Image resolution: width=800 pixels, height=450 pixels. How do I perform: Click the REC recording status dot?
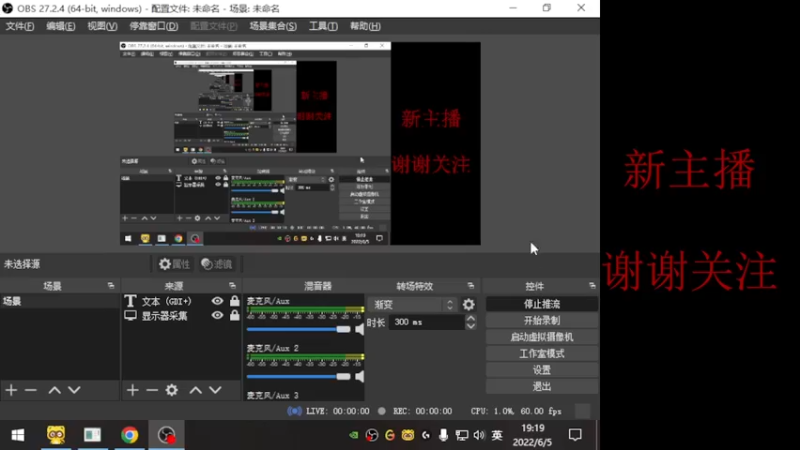(382, 411)
